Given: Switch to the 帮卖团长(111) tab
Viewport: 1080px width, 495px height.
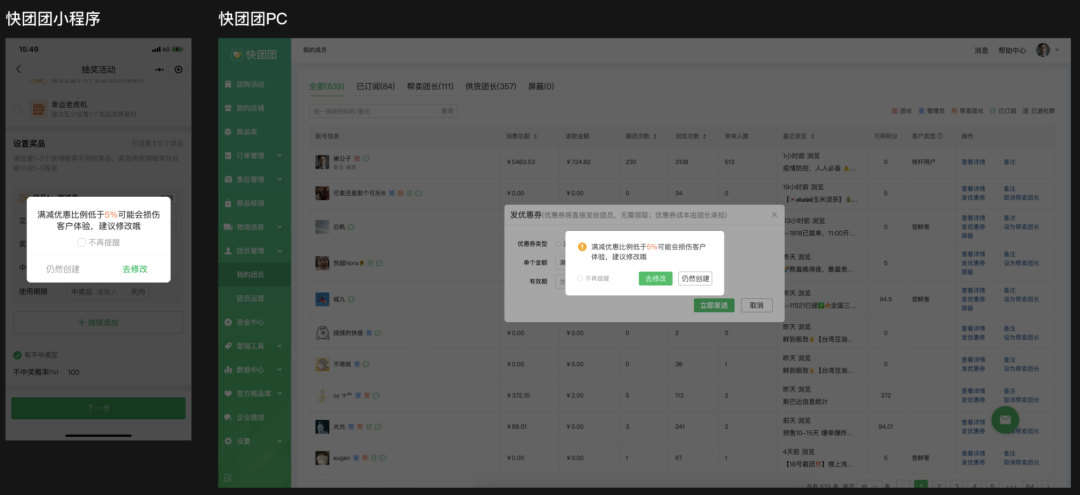Looking at the screenshot, I should point(430,87).
